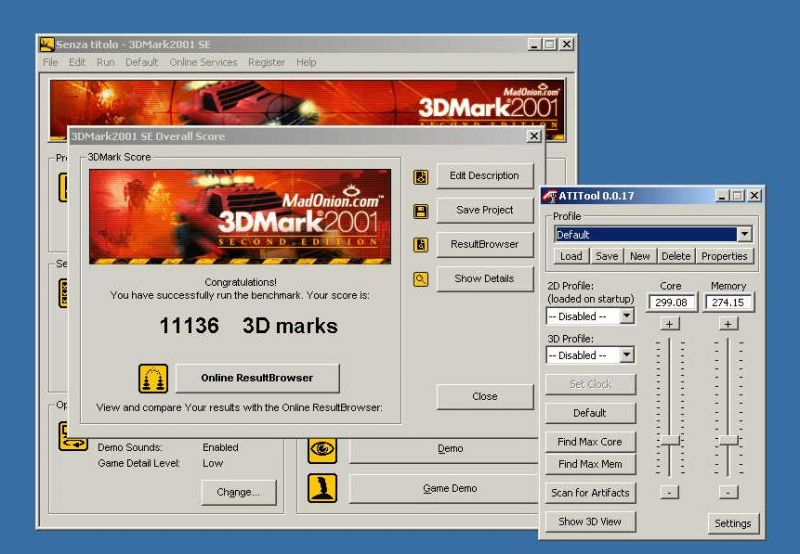Open the Profile dropdown arrow in ATITool
Image resolution: width=800 pixels, height=554 pixels.
click(744, 234)
